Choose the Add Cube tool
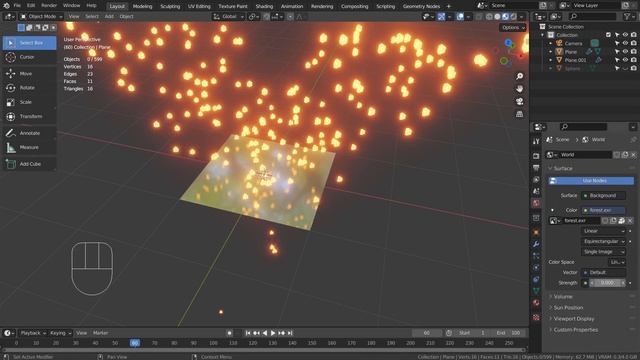Image resolution: width=640 pixels, height=360 pixels. [x=29, y=164]
